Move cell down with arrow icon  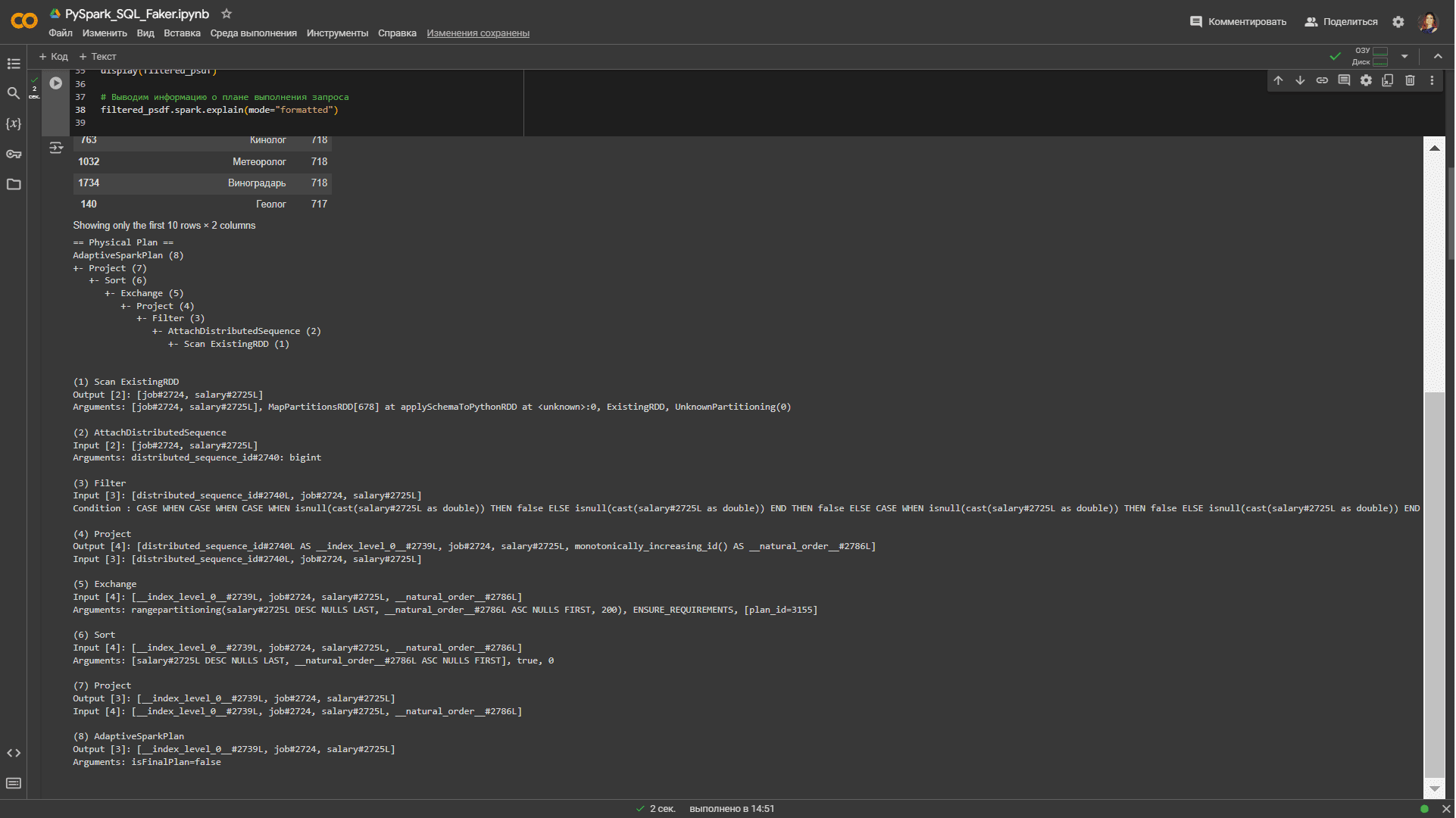coord(1301,80)
